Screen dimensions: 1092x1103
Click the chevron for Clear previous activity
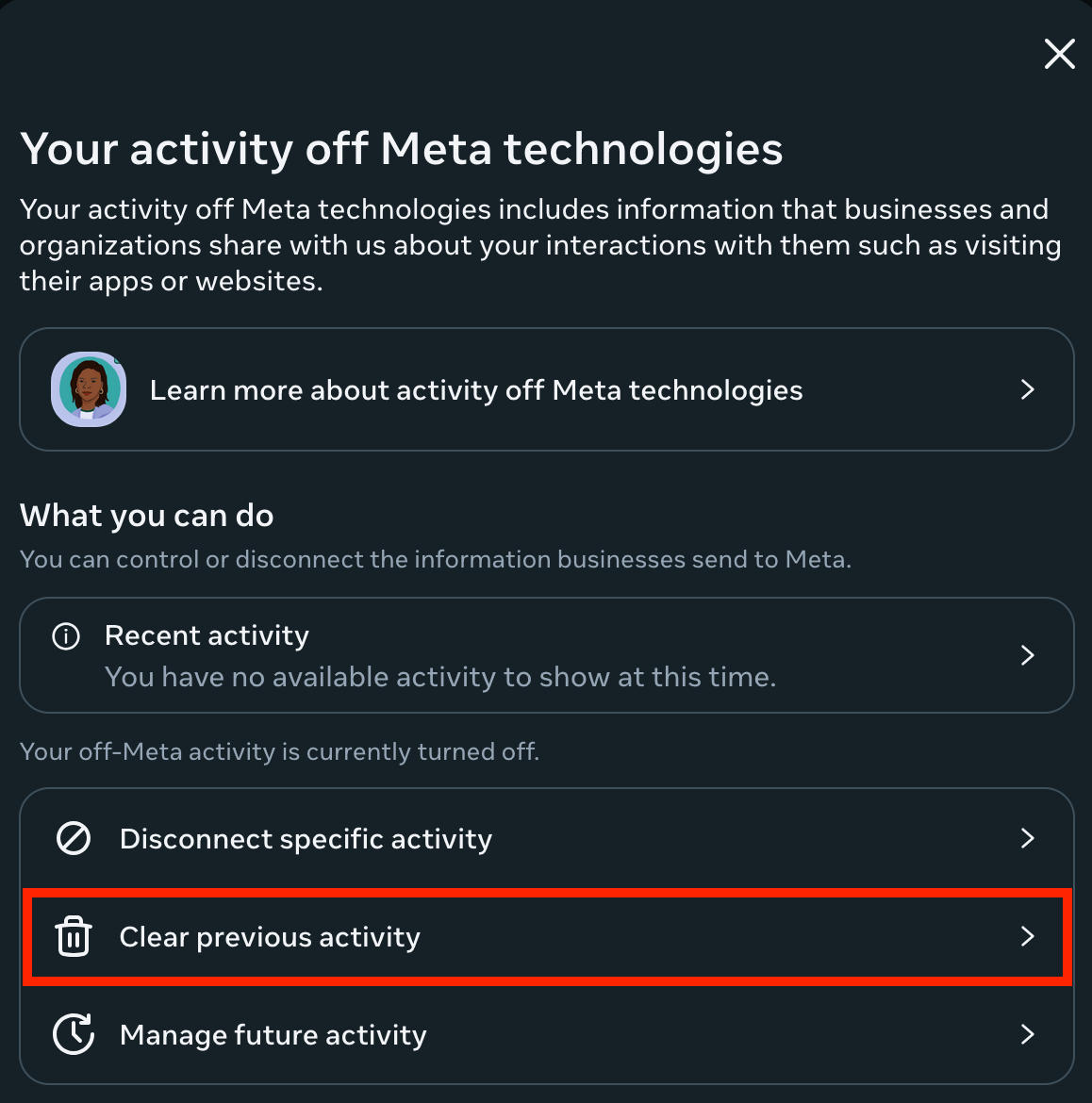pyautogui.click(x=1028, y=936)
